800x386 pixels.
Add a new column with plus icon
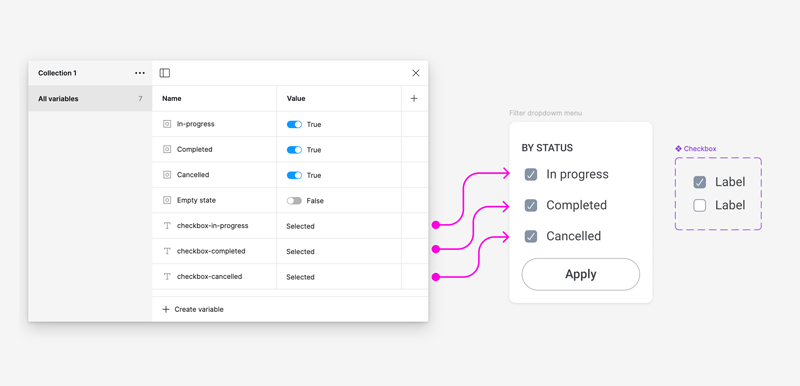[414, 98]
